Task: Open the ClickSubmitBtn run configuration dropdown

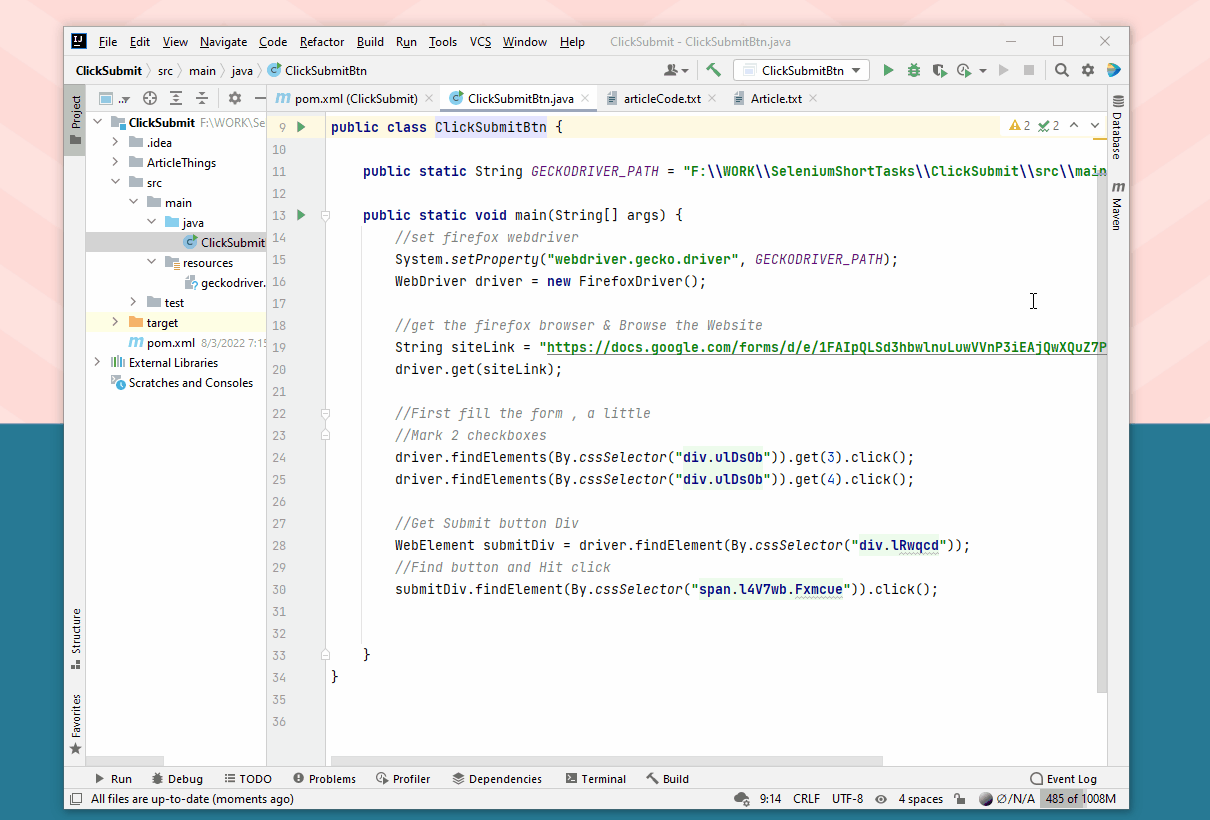Action: pos(801,70)
